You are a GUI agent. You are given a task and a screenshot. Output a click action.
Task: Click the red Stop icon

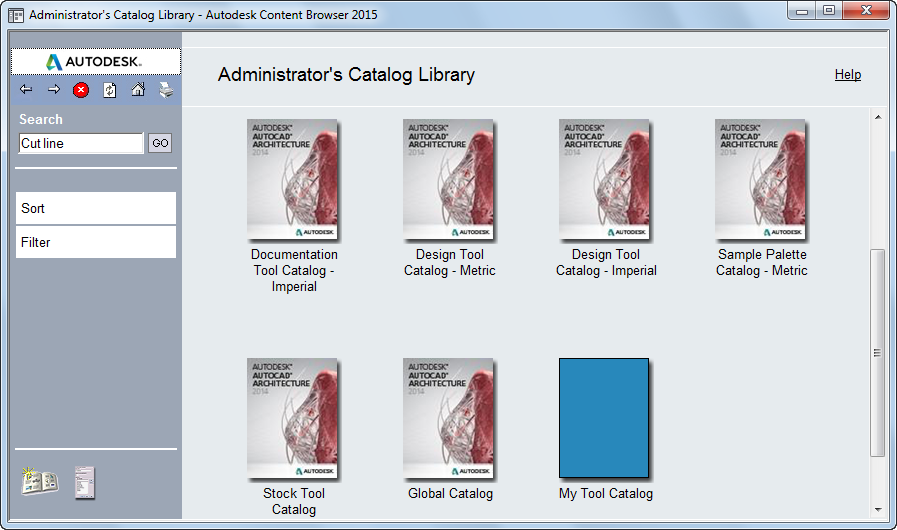(81, 90)
